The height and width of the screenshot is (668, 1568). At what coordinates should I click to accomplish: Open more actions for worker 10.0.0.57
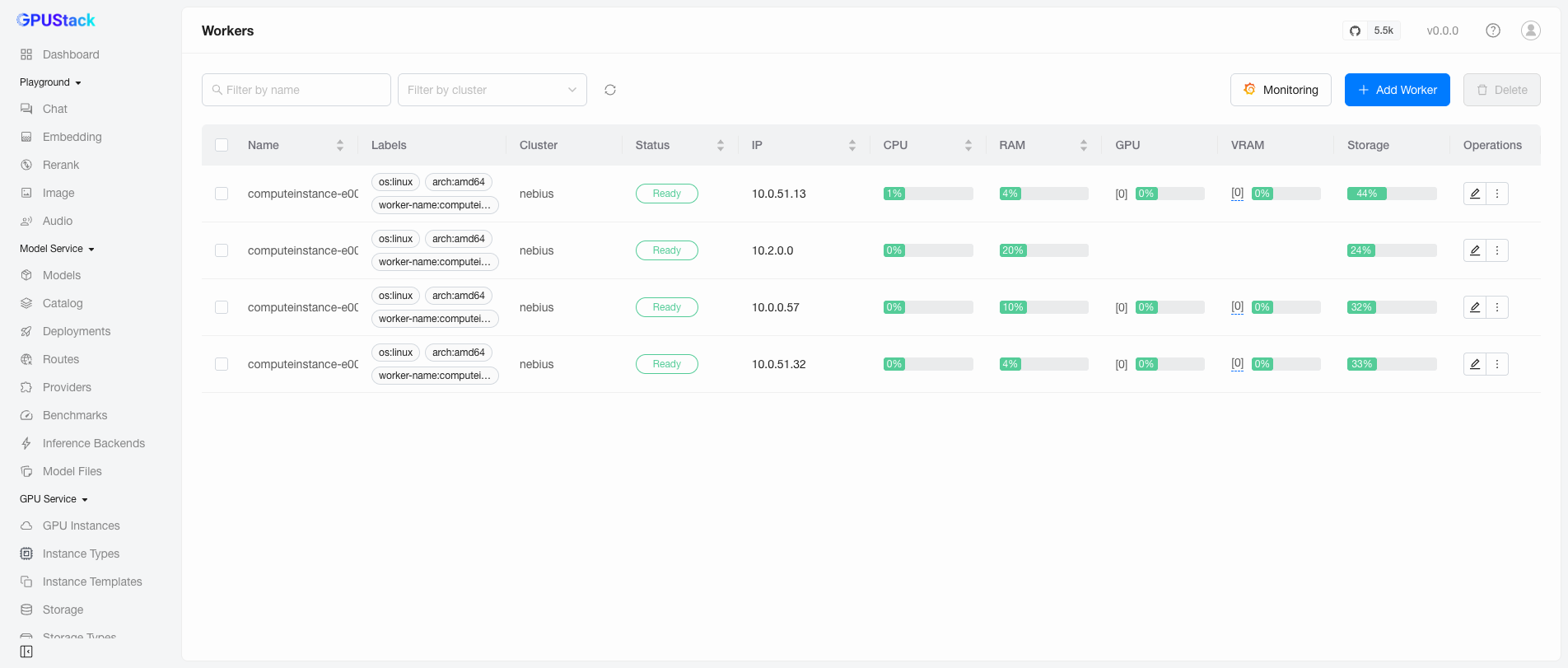(x=1497, y=307)
